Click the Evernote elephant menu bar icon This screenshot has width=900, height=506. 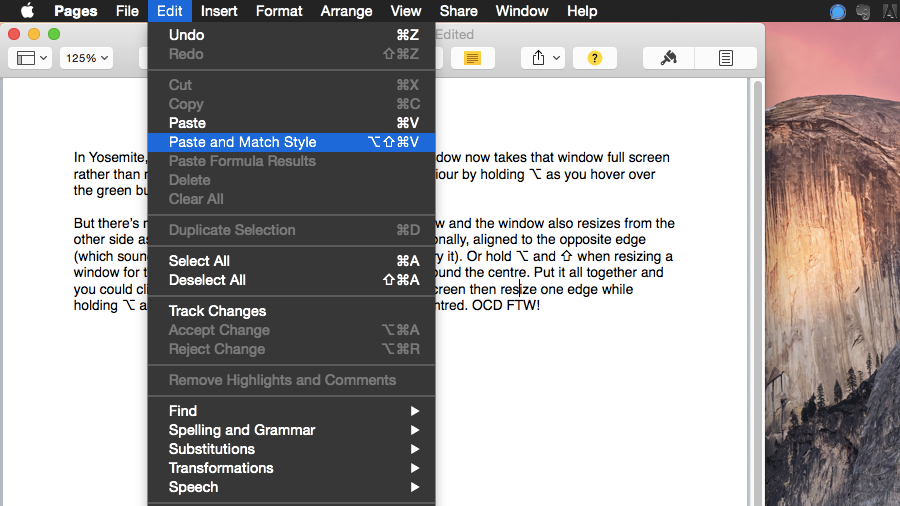pyautogui.click(x=863, y=11)
